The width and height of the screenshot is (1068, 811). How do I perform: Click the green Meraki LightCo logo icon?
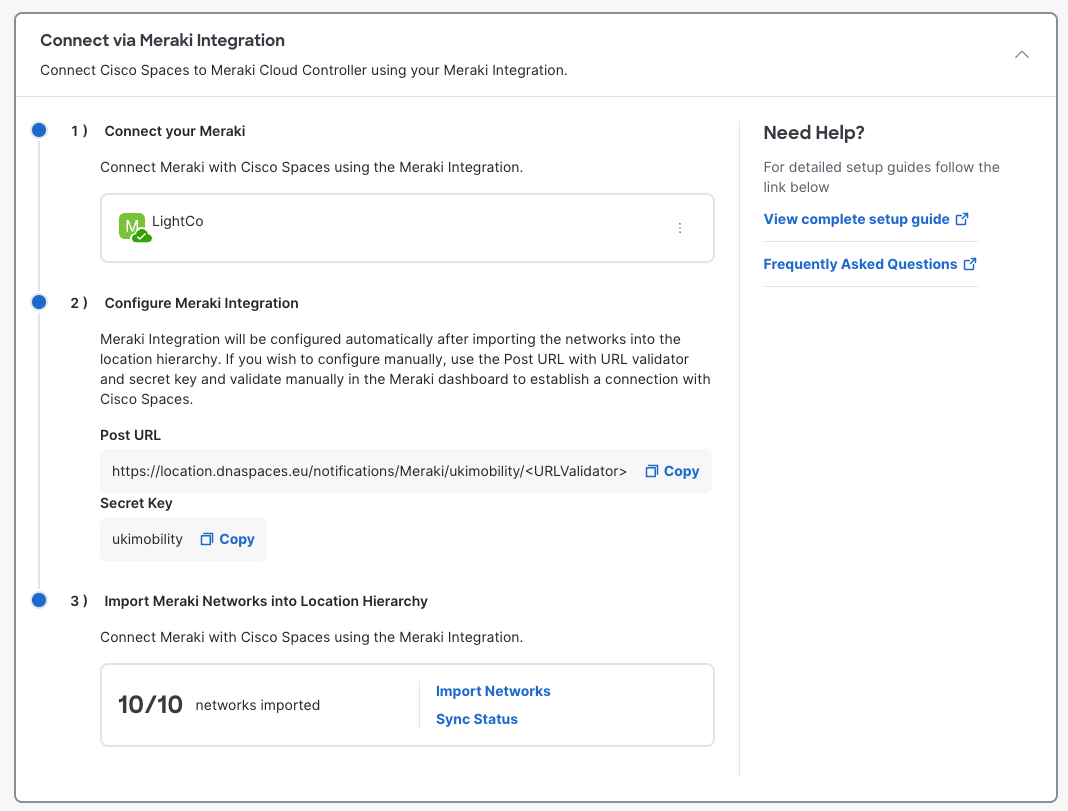point(134,227)
